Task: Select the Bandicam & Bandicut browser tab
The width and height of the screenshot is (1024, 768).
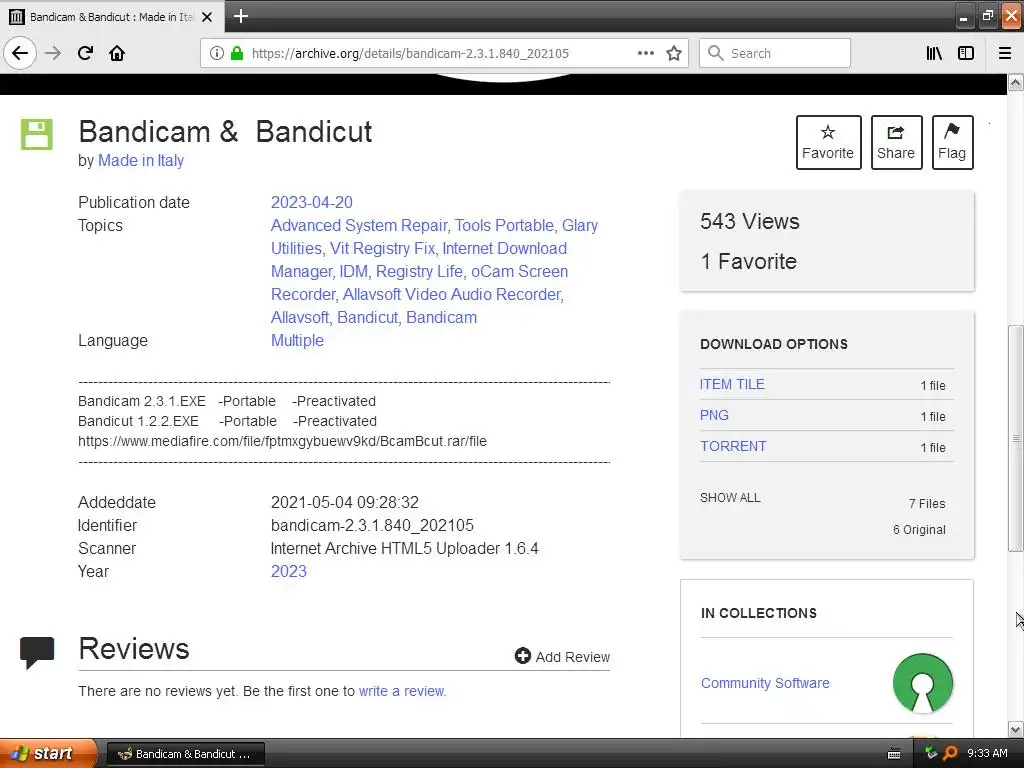Action: [x=112, y=17]
